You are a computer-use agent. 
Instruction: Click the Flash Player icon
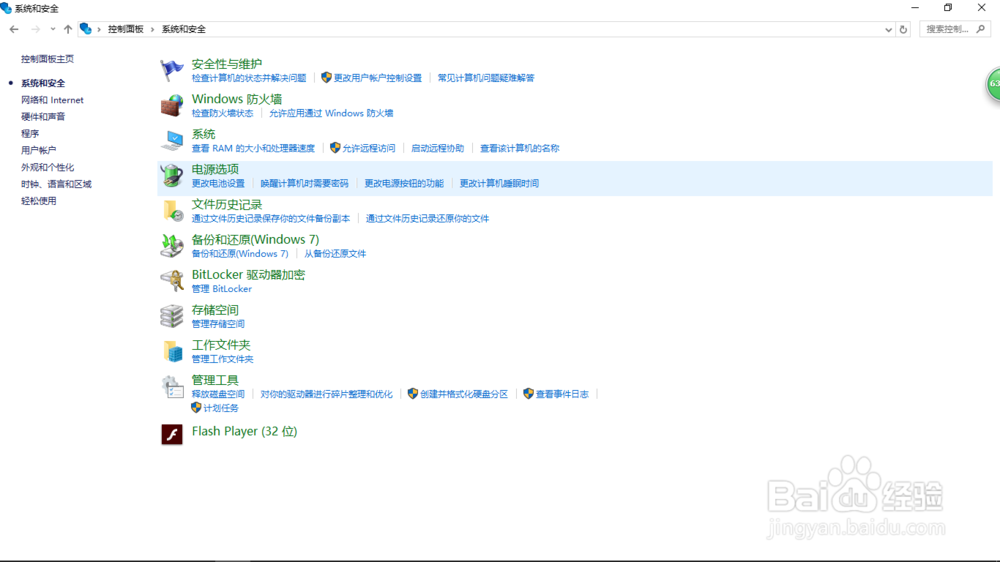172,434
